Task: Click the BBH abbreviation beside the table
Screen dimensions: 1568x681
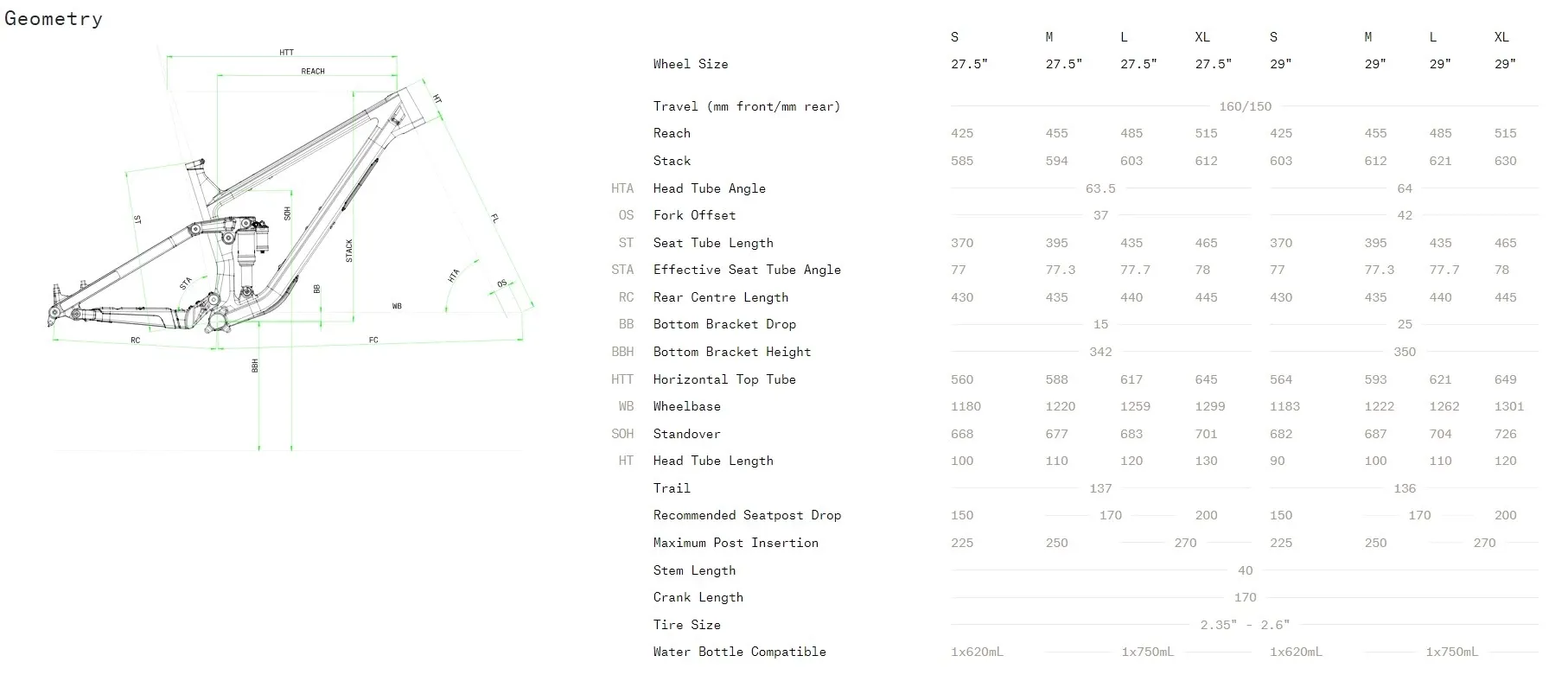Action: pos(622,352)
